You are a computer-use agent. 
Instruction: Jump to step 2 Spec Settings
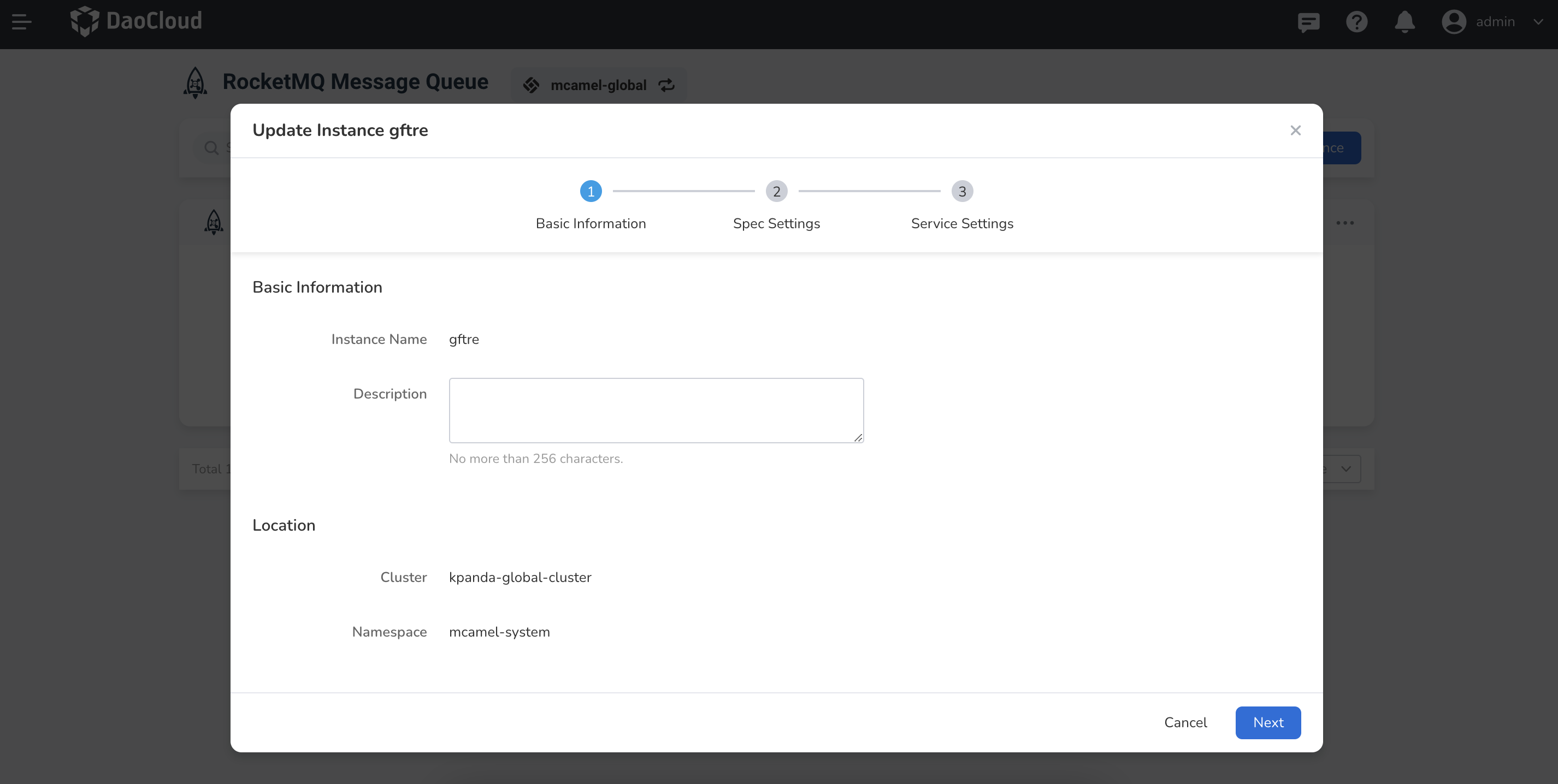click(x=777, y=192)
